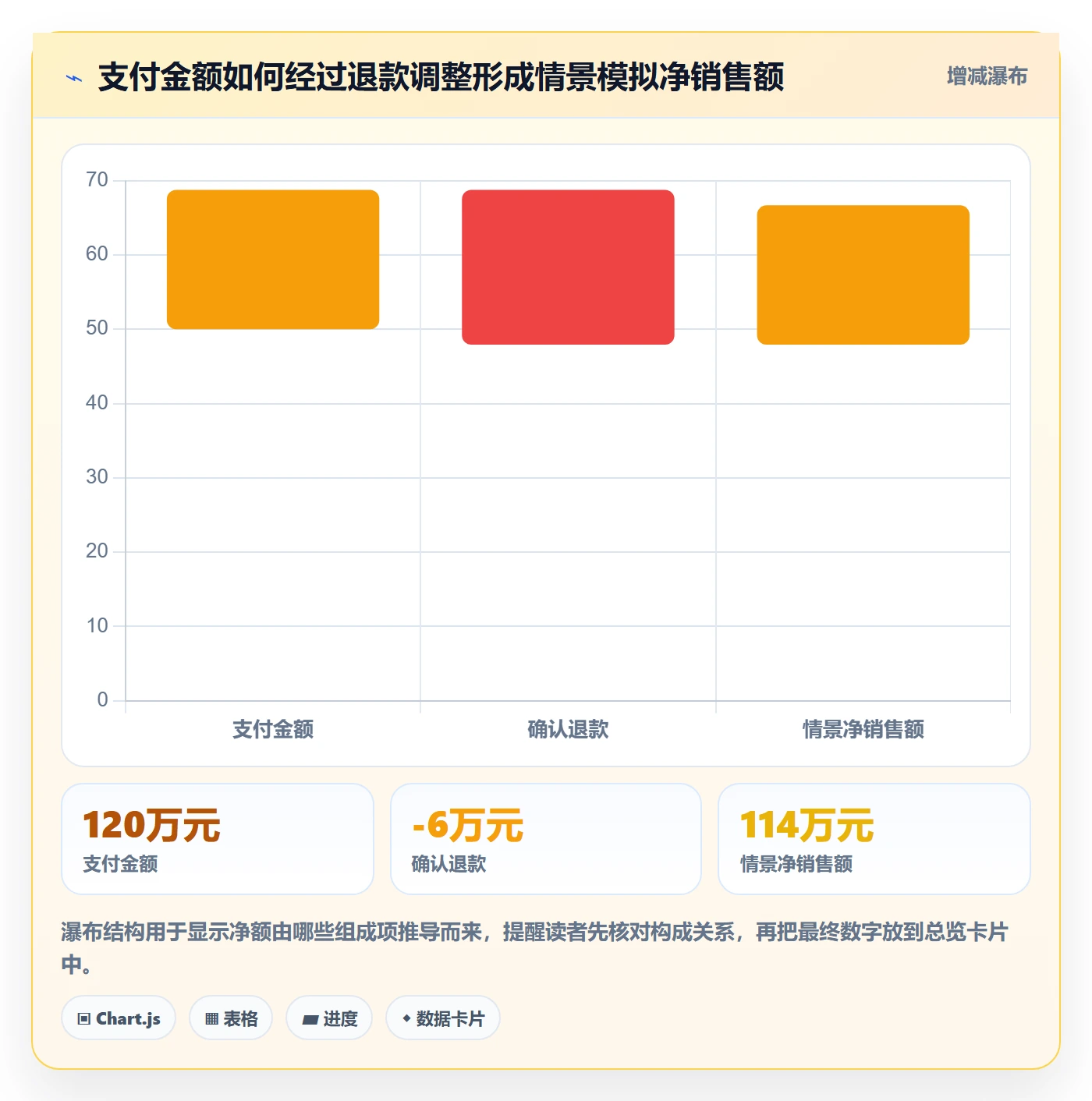This screenshot has height=1101, width=1092.
Task: Click y-axis tick value 50
Action: click(97, 328)
